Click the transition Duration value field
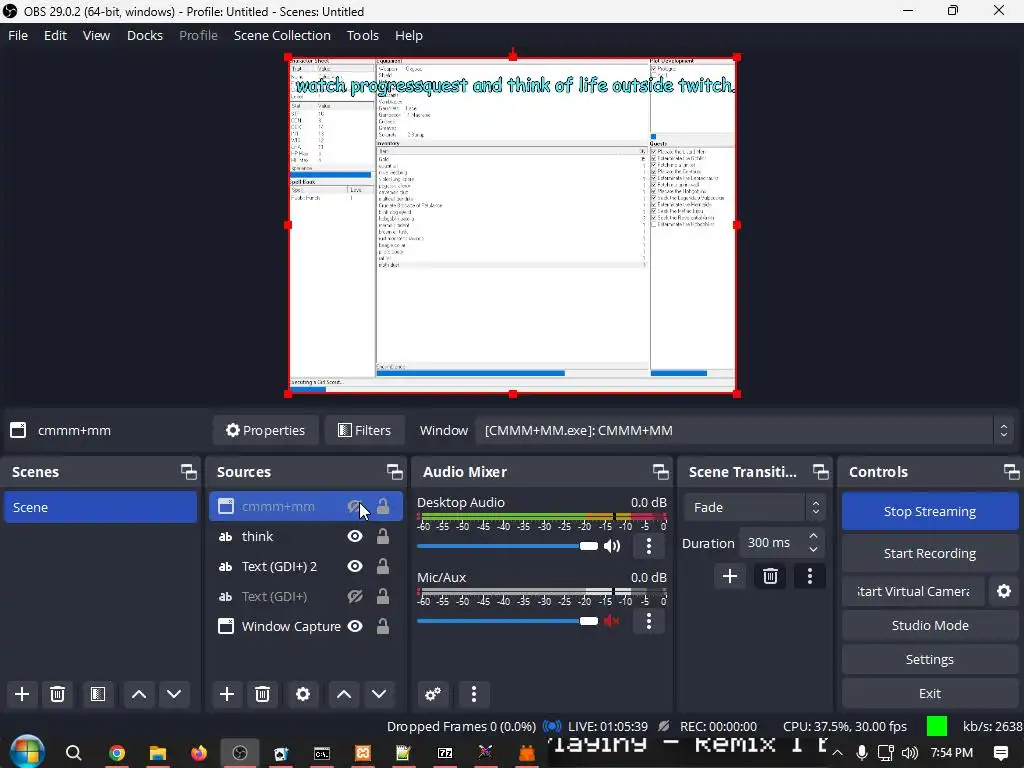The height and width of the screenshot is (768, 1024). (772, 543)
